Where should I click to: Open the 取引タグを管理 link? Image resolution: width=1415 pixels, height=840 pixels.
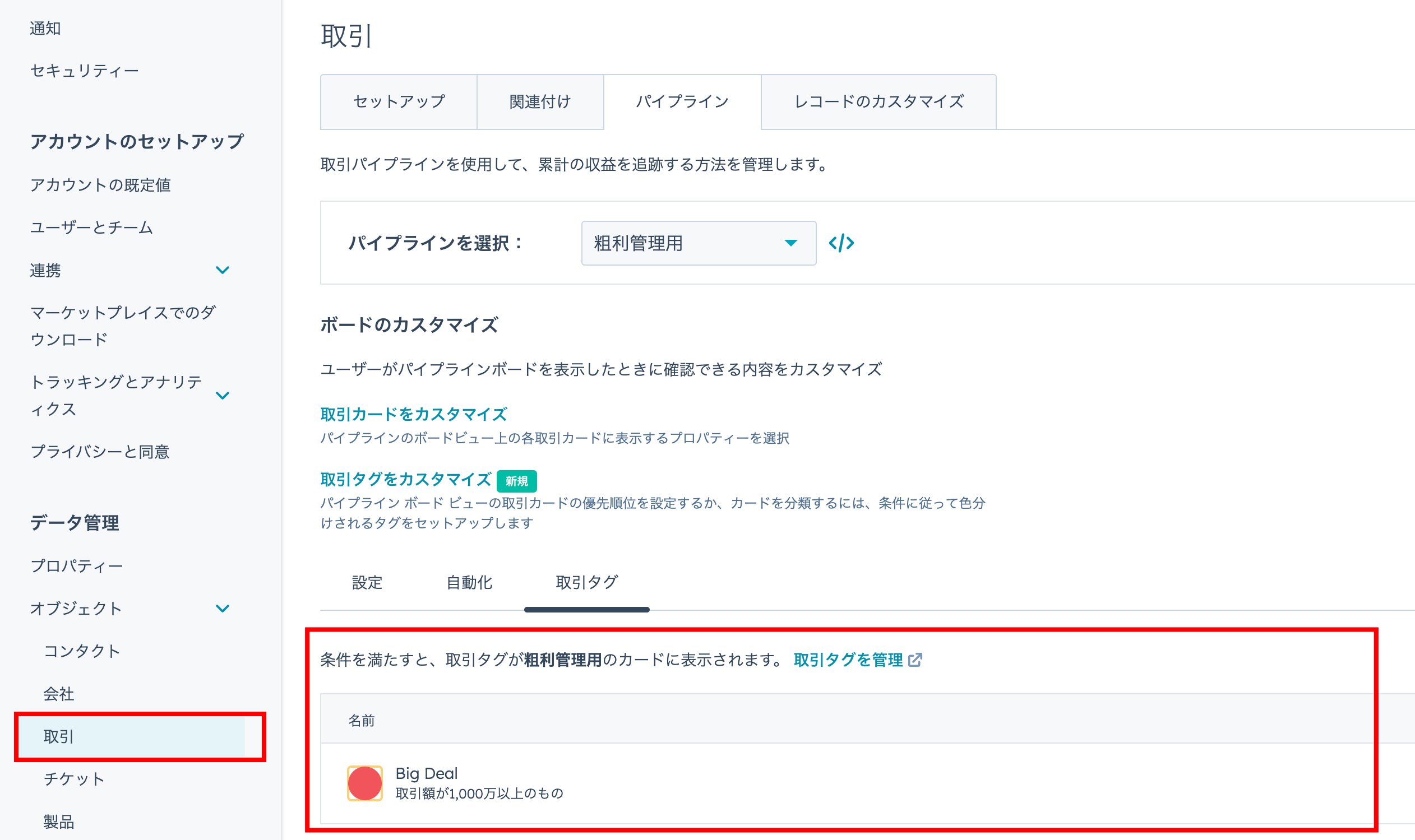[848, 660]
